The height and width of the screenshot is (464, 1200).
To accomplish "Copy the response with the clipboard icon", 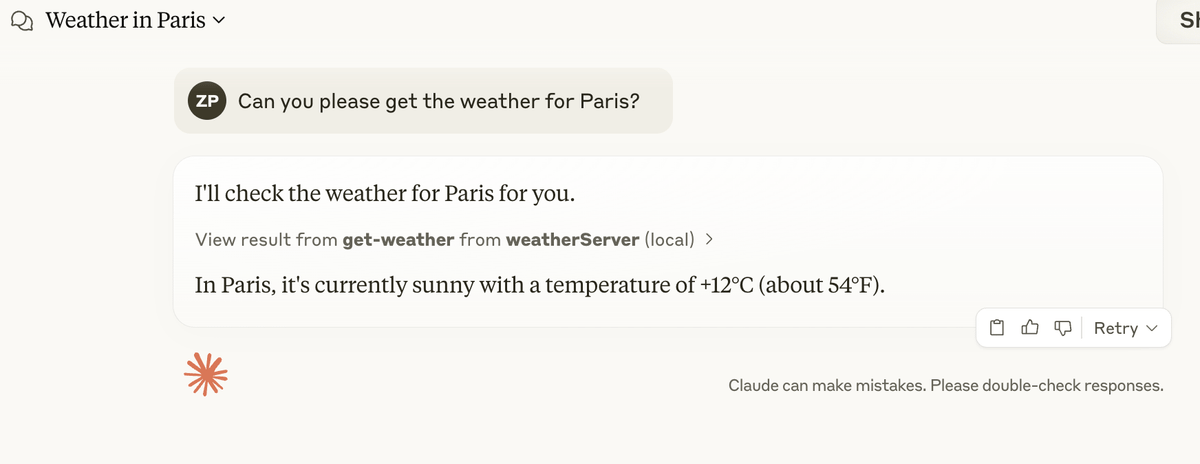I will click(x=997, y=328).
